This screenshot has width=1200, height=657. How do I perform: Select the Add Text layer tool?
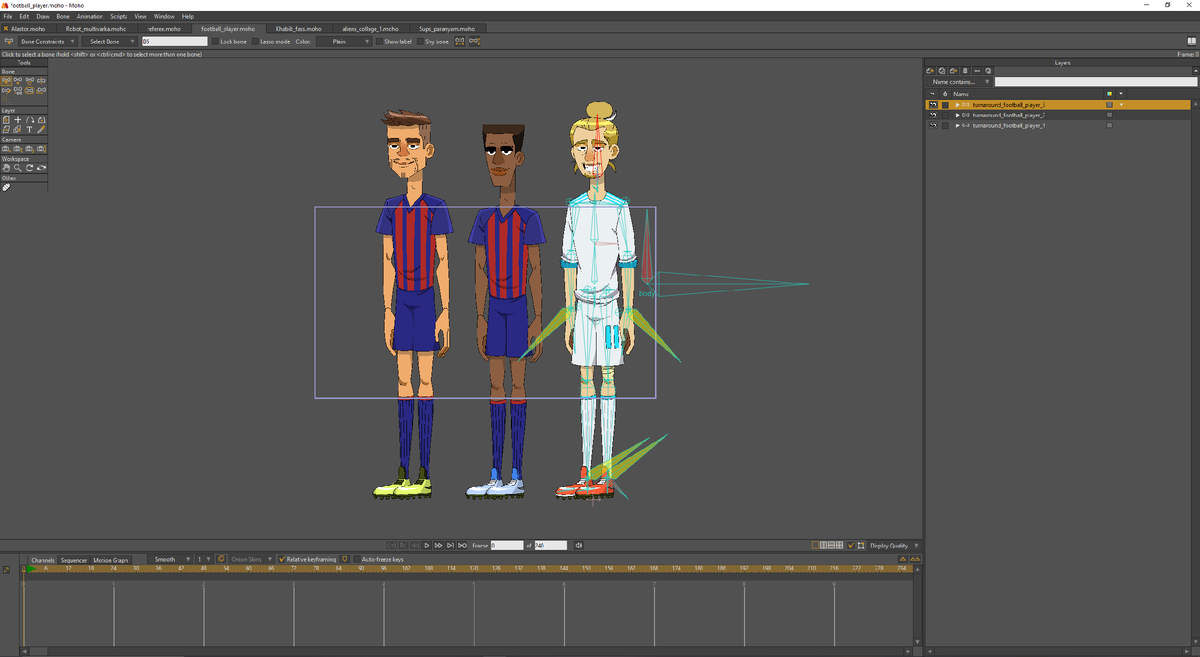click(29, 129)
